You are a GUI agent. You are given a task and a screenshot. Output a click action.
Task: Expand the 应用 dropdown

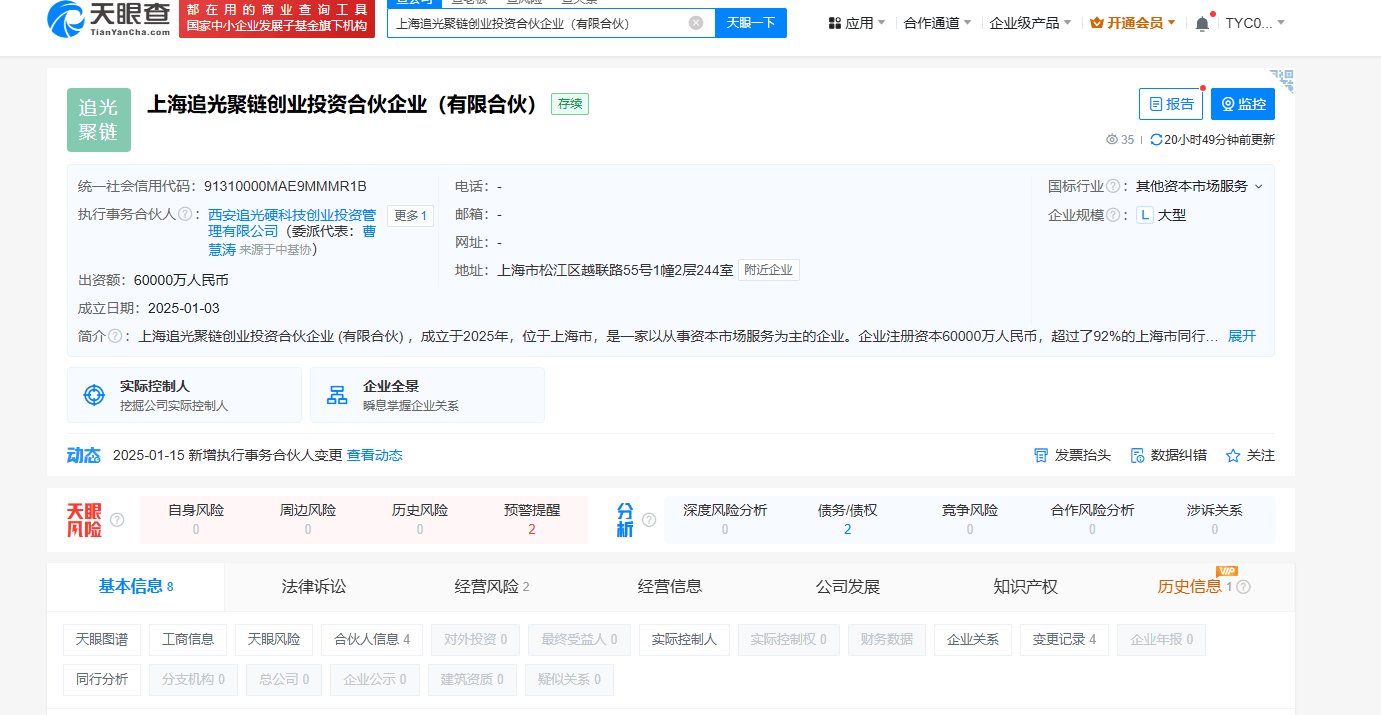coord(884,23)
